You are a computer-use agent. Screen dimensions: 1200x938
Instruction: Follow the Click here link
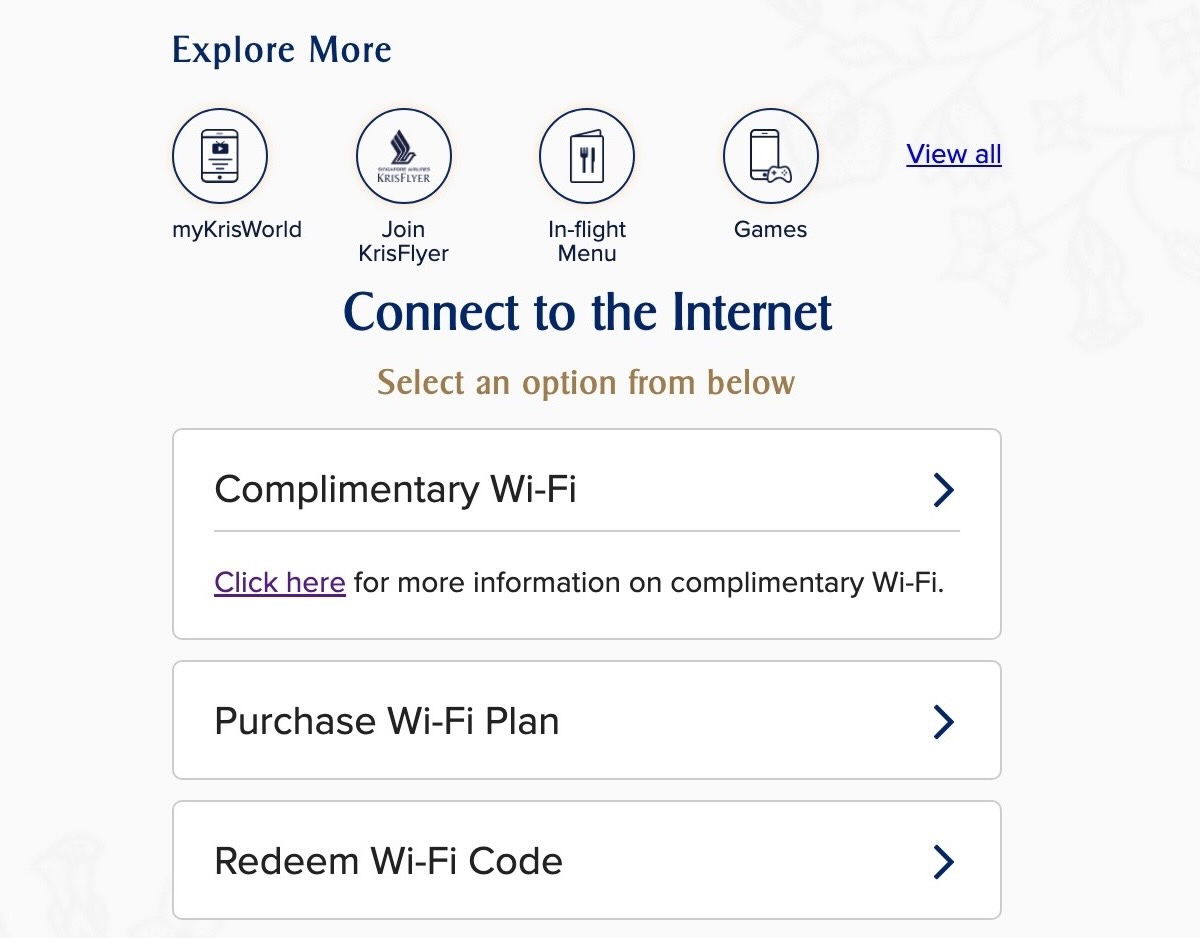pyautogui.click(x=280, y=582)
